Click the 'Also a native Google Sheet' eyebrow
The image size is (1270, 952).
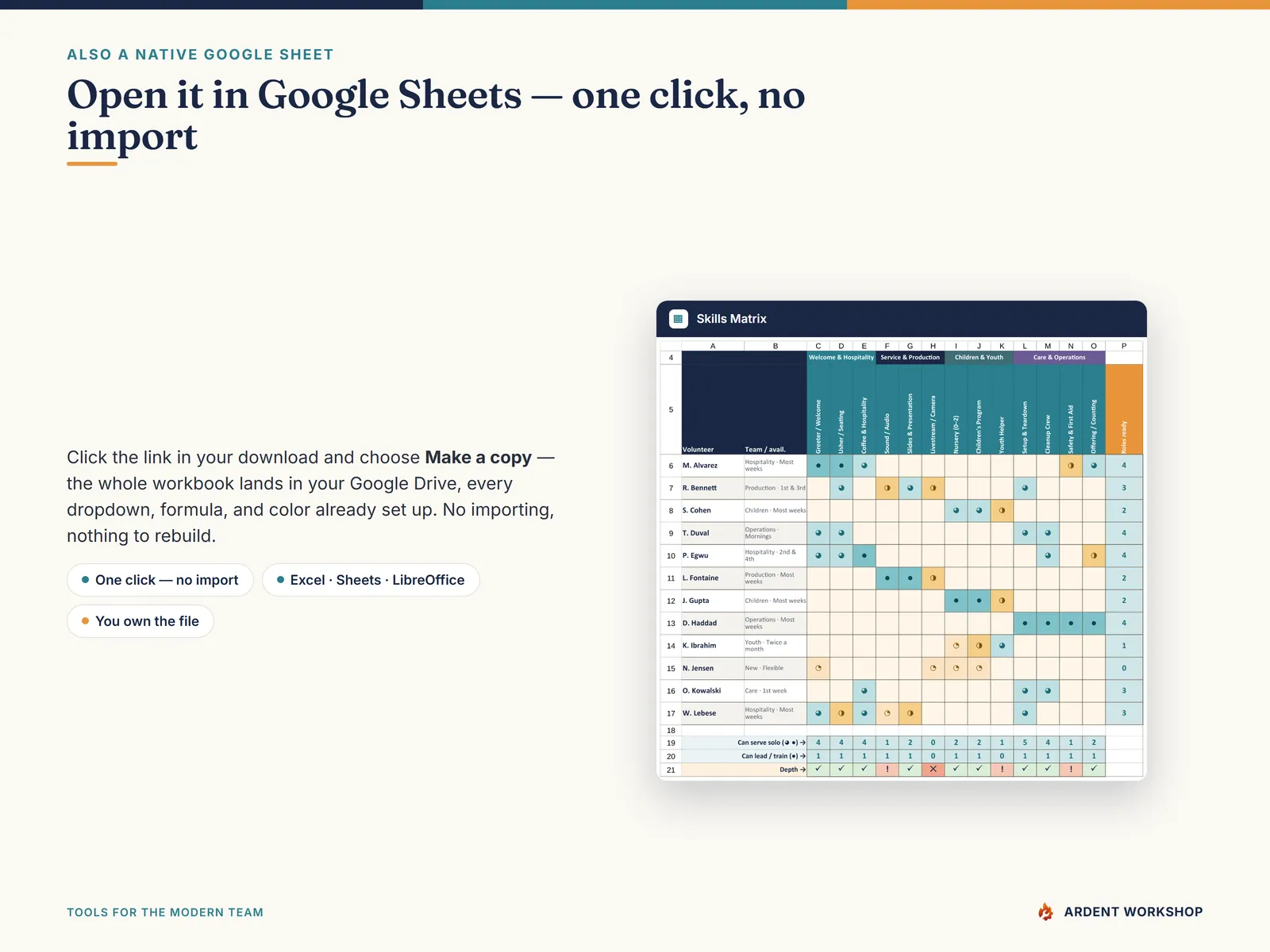(200, 55)
